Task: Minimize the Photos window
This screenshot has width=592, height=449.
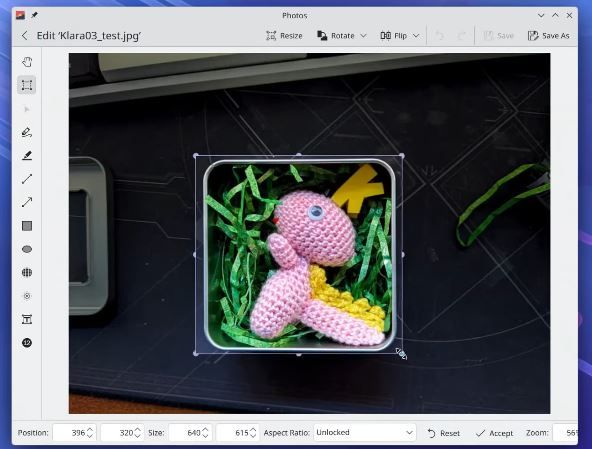Action: [x=541, y=15]
